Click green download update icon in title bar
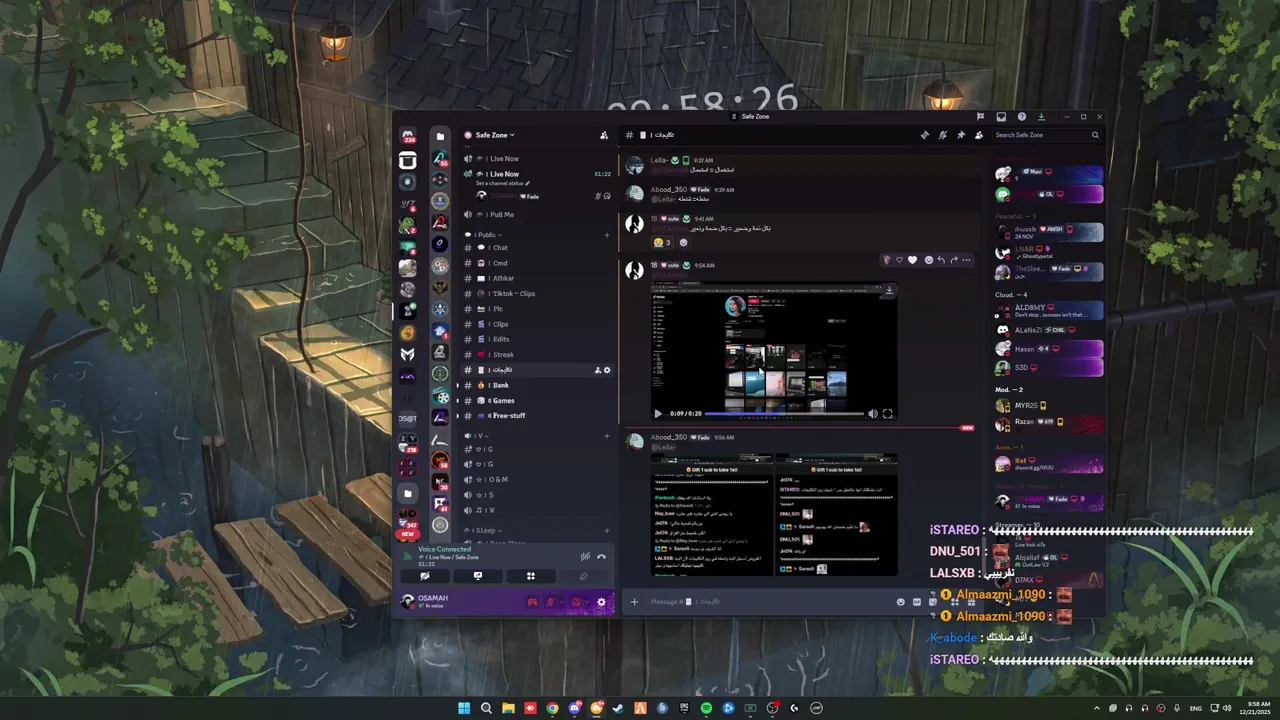 [1041, 117]
